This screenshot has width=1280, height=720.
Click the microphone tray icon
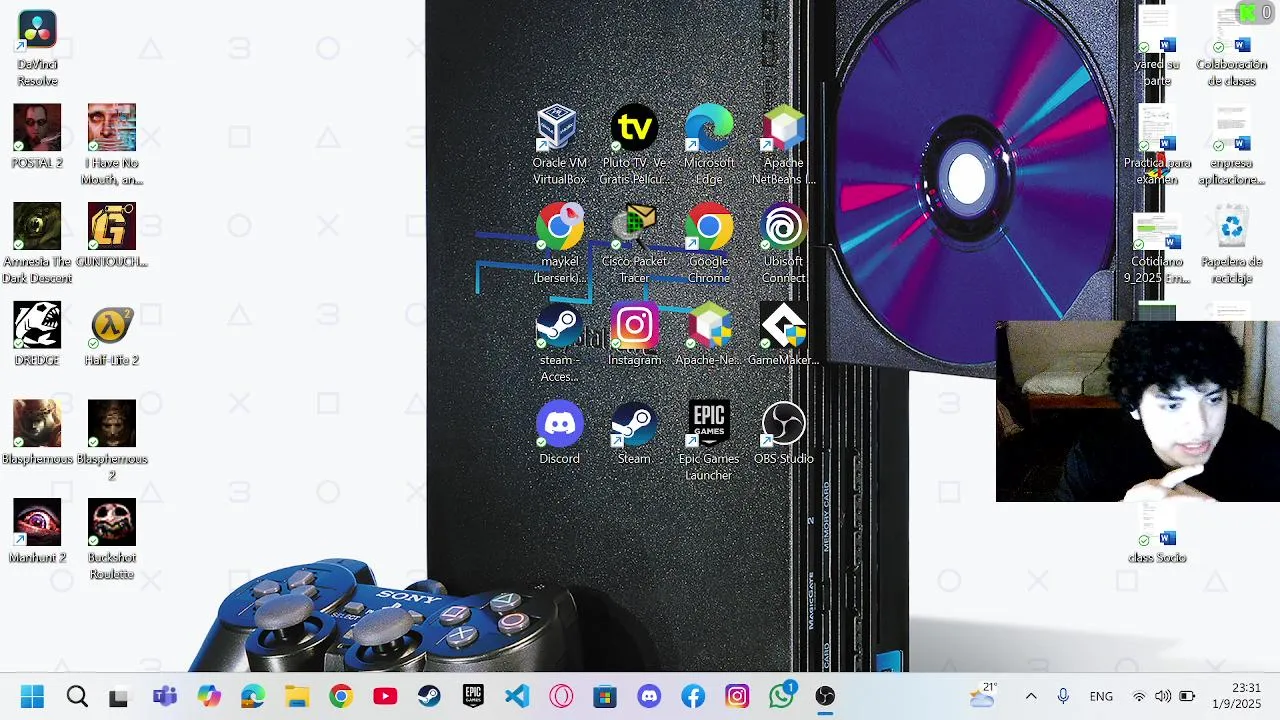tap(1063, 696)
